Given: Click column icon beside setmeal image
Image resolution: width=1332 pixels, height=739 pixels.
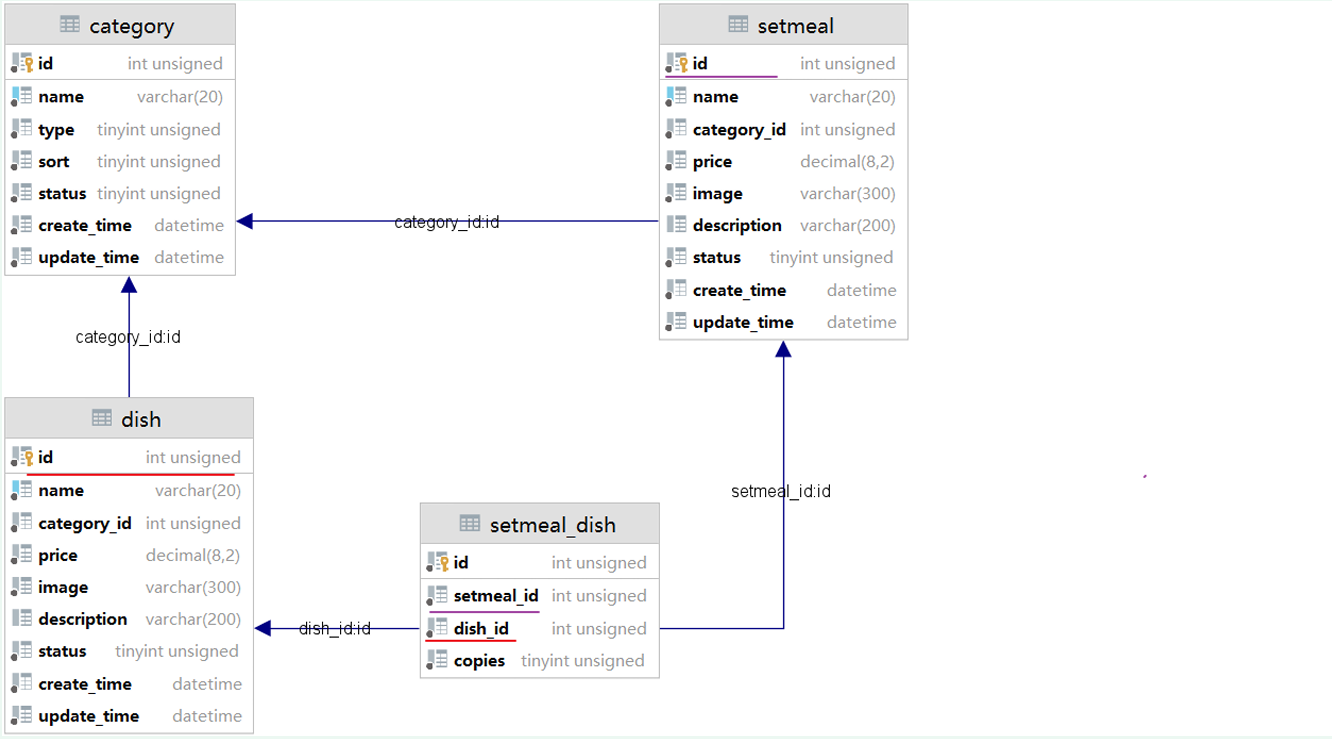Looking at the screenshot, I should tap(676, 193).
